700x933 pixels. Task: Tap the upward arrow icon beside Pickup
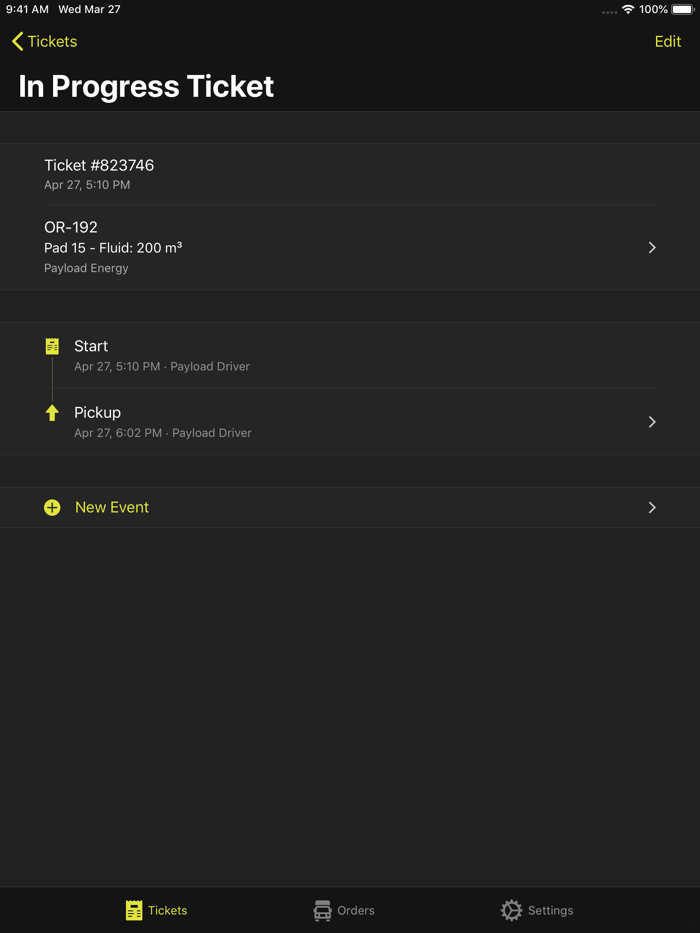tap(51, 412)
